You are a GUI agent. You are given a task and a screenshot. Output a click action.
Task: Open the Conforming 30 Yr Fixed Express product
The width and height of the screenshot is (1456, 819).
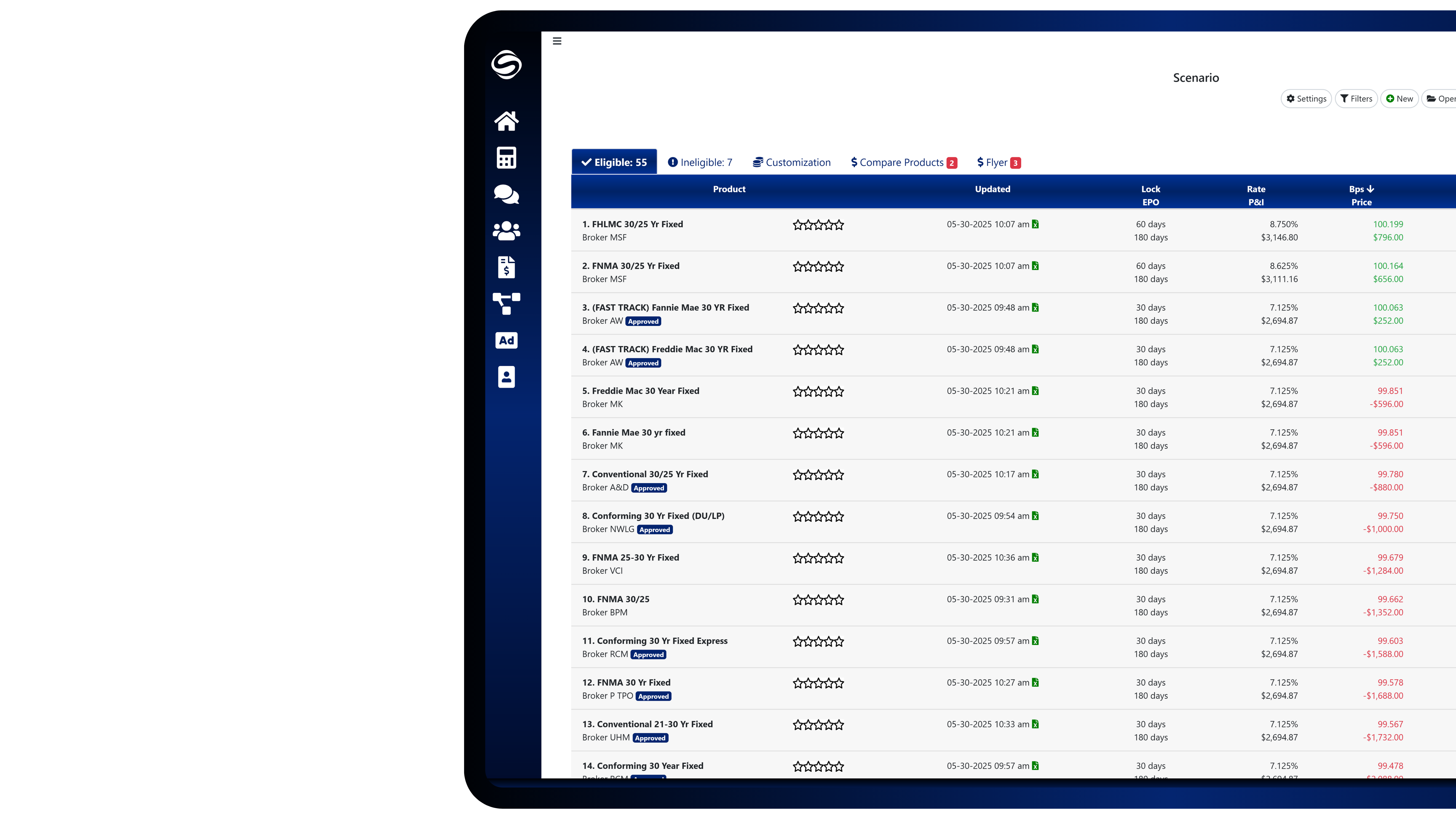(x=655, y=641)
